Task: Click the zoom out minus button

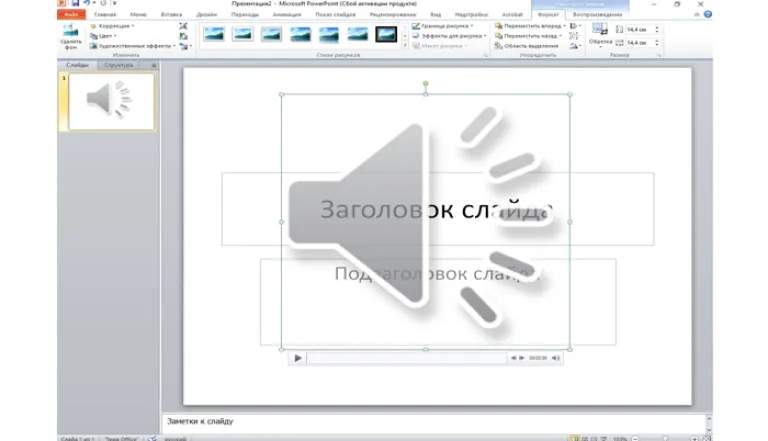Action: tap(635, 439)
